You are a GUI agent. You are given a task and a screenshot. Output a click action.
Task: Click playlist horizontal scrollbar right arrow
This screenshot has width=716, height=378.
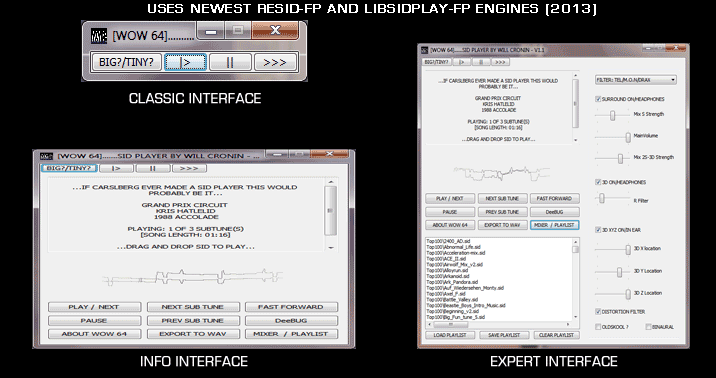click(x=568, y=325)
